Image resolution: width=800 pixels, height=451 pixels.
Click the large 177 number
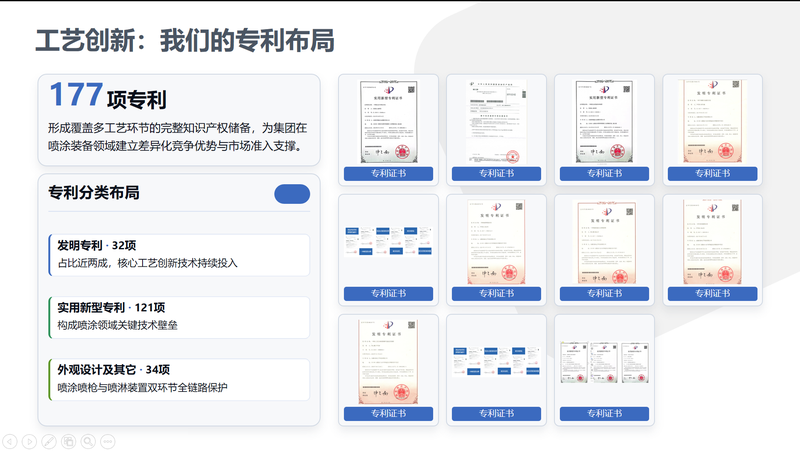click(x=76, y=95)
